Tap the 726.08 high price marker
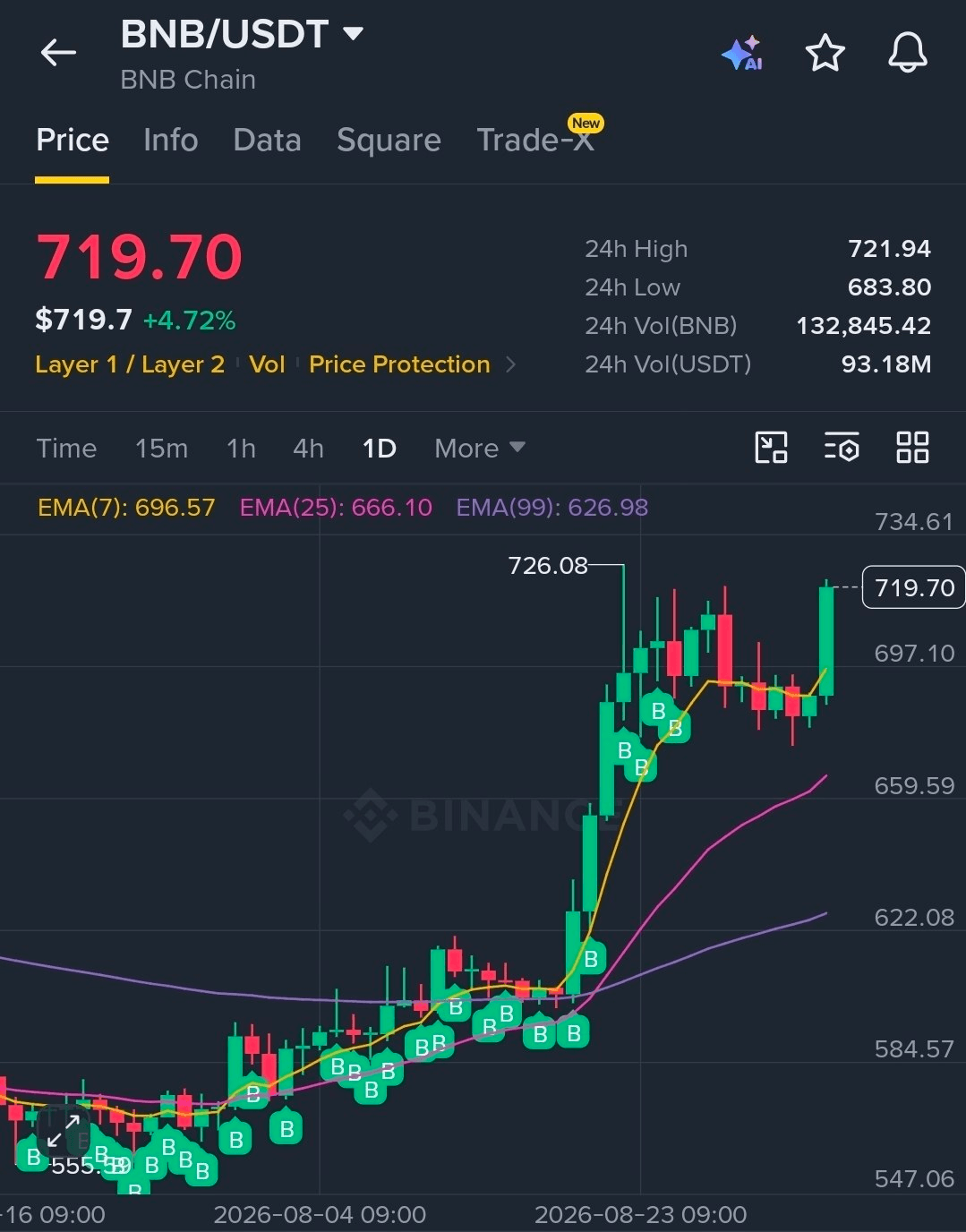Image resolution: width=966 pixels, height=1232 pixels. coord(548,566)
